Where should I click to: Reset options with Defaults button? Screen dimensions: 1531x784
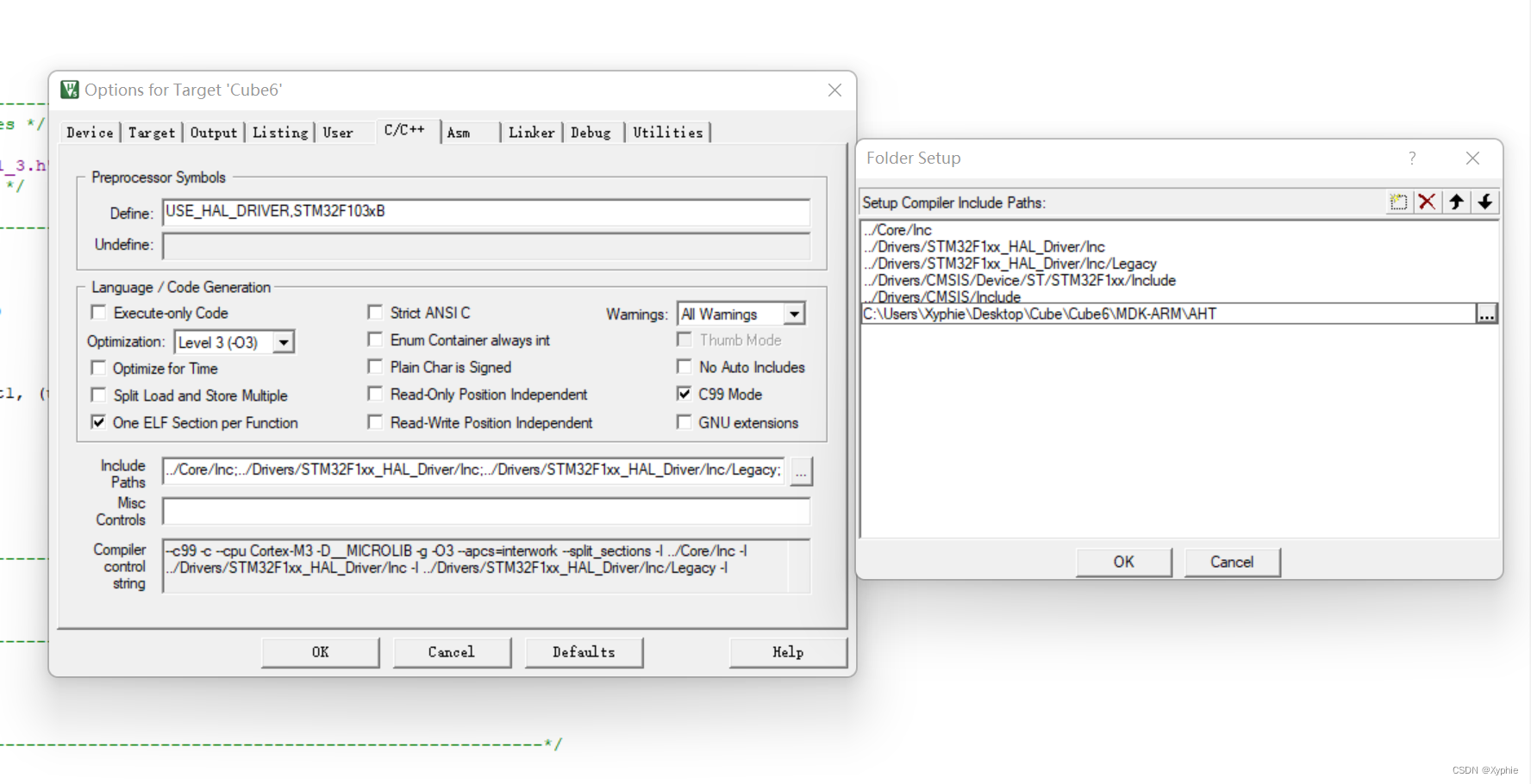pos(584,652)
